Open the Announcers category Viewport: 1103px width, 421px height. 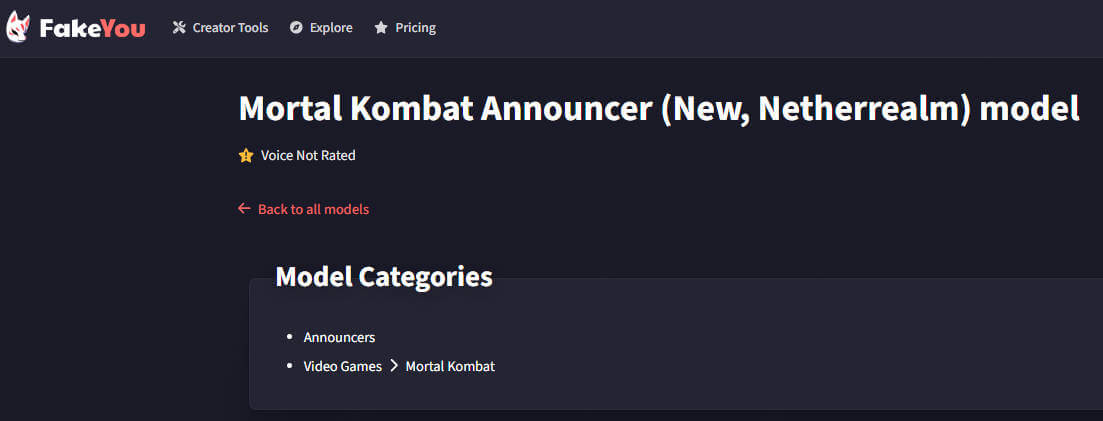coord(339,338)
